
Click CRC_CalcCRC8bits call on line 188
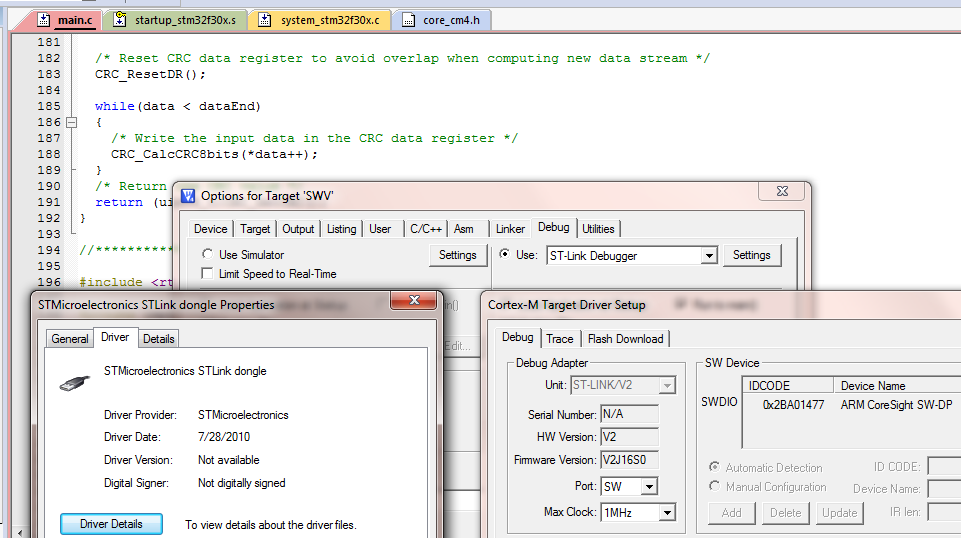point(215,154)
